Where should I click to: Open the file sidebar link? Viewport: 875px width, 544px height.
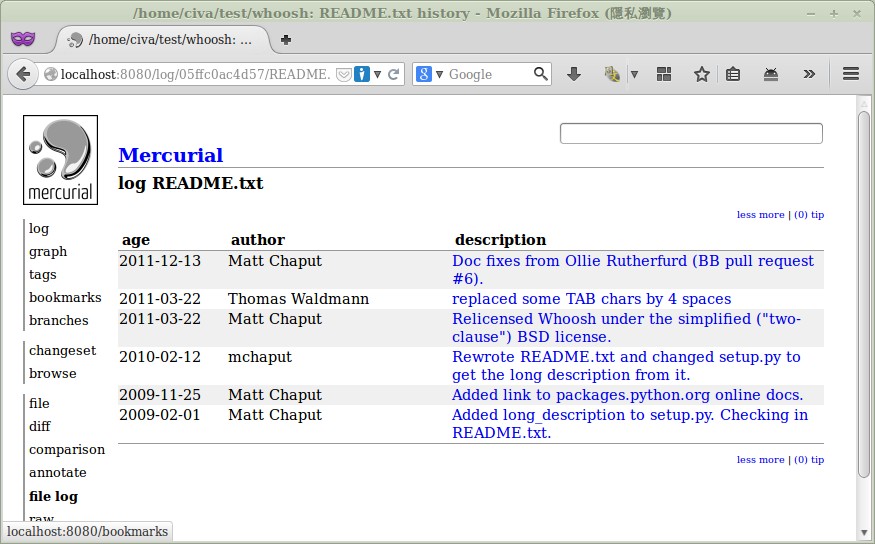39,403
